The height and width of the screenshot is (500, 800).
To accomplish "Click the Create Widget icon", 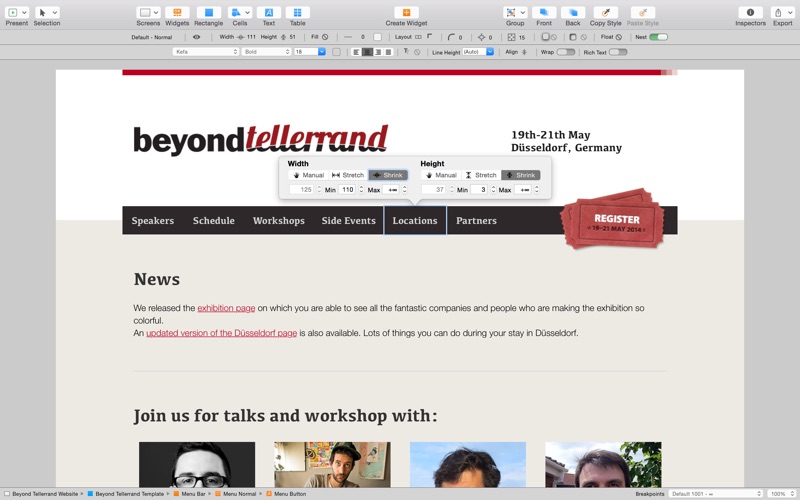I will [x=406, y=12].
